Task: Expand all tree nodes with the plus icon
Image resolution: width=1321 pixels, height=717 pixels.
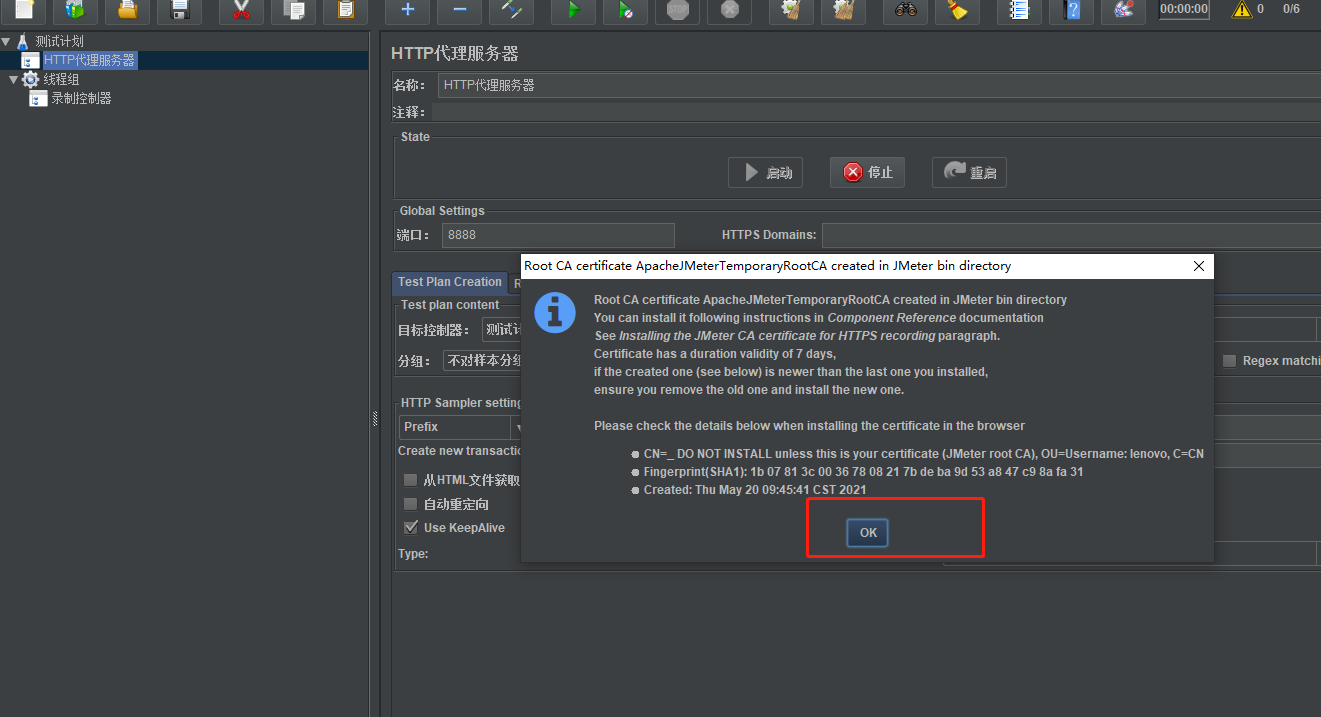Action: [x=407, y=10]
